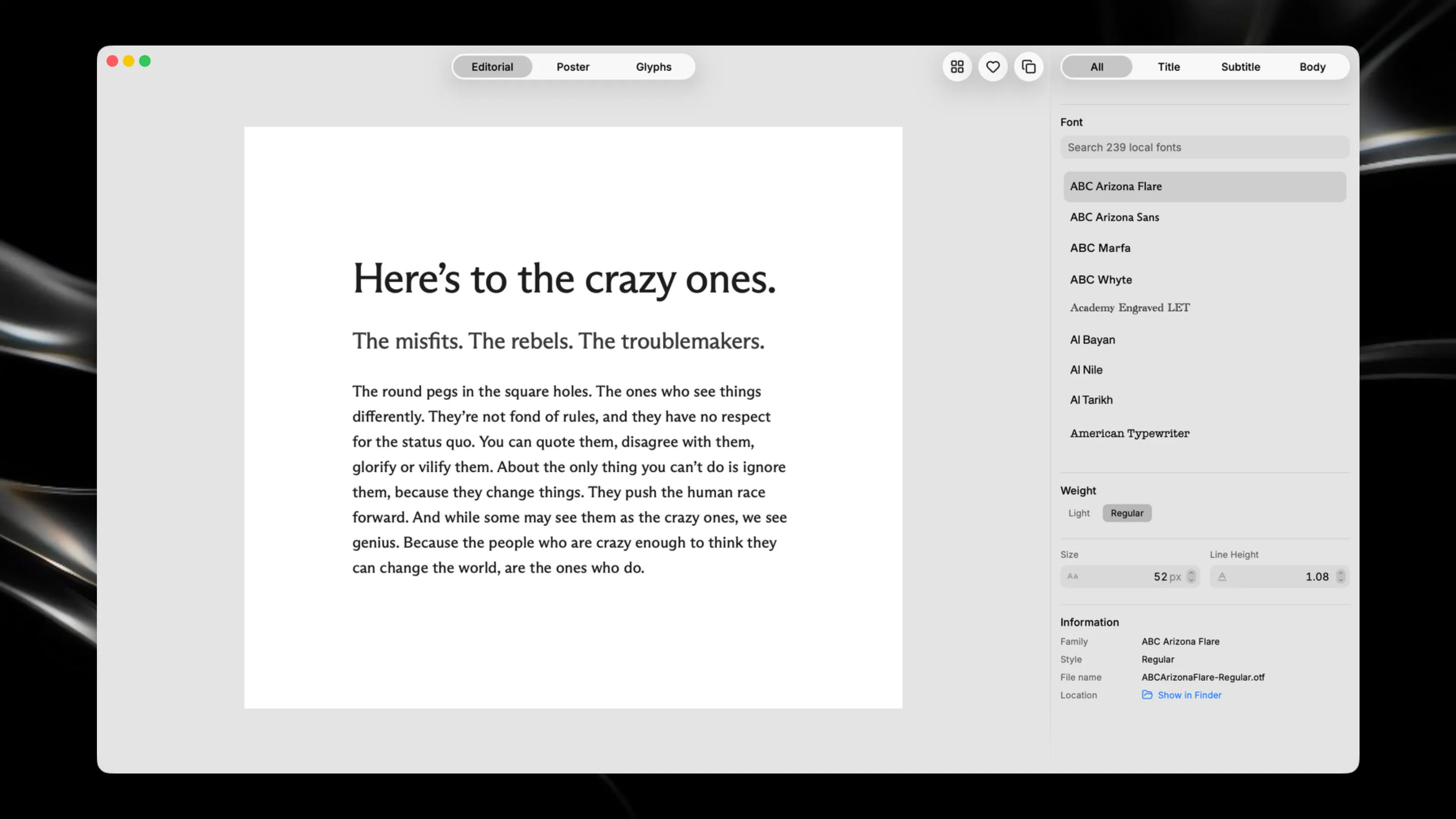Select ABC Arizona Flare font
Screen dimensions: 1456x819
click(1204, 187)
